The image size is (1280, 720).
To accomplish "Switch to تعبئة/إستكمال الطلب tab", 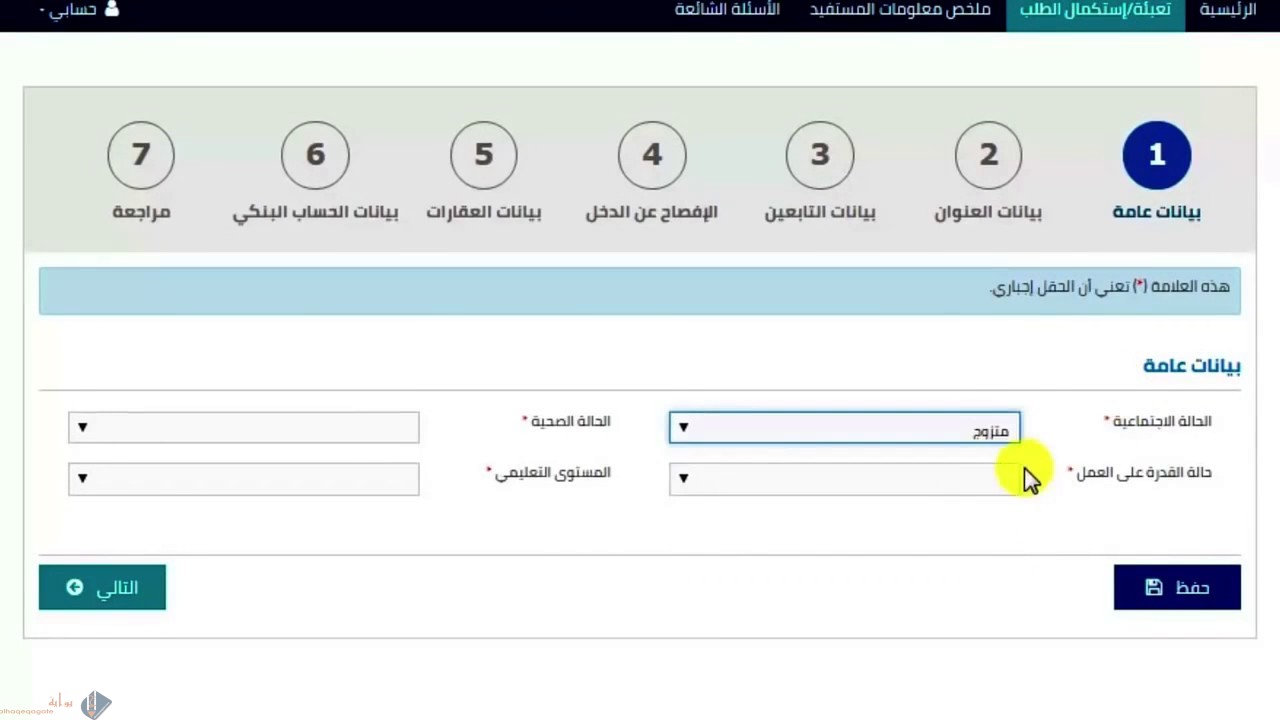I will [1095, 10].
